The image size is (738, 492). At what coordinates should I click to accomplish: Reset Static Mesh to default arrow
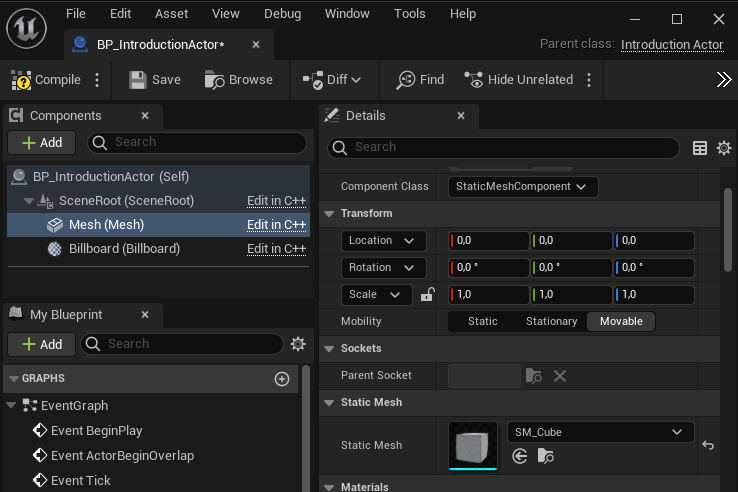(708, 445)
